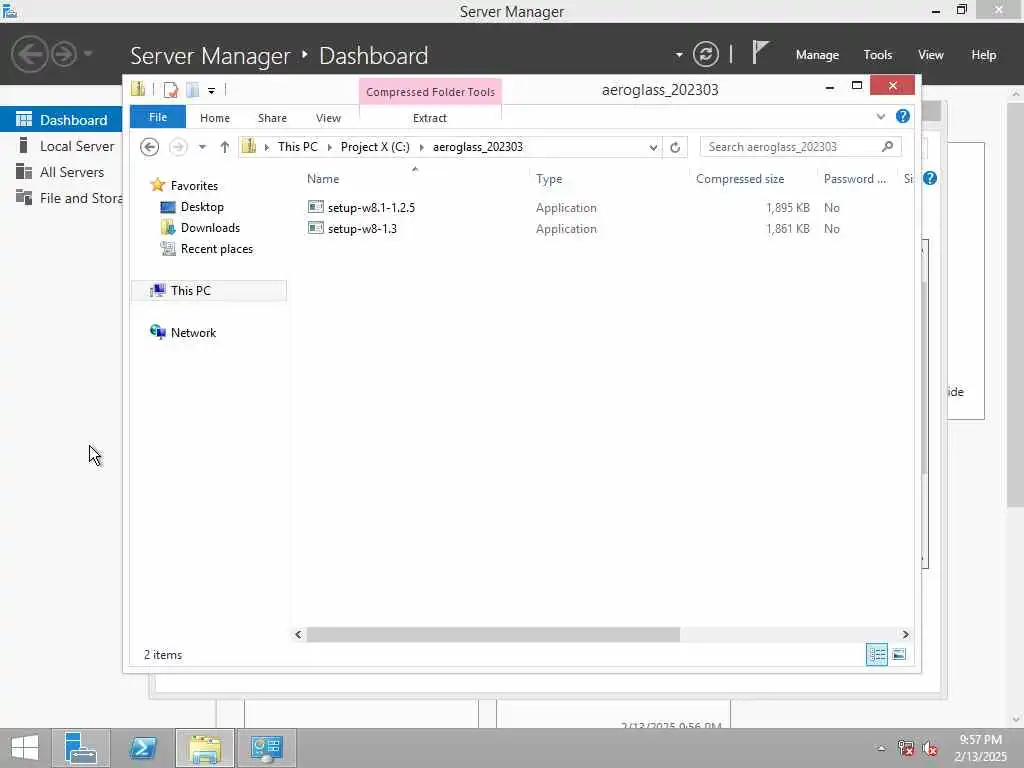This screenshot has width=1024, height=768.
Task: Expand the ribbon with the chevron
Action: pos(880,116)
